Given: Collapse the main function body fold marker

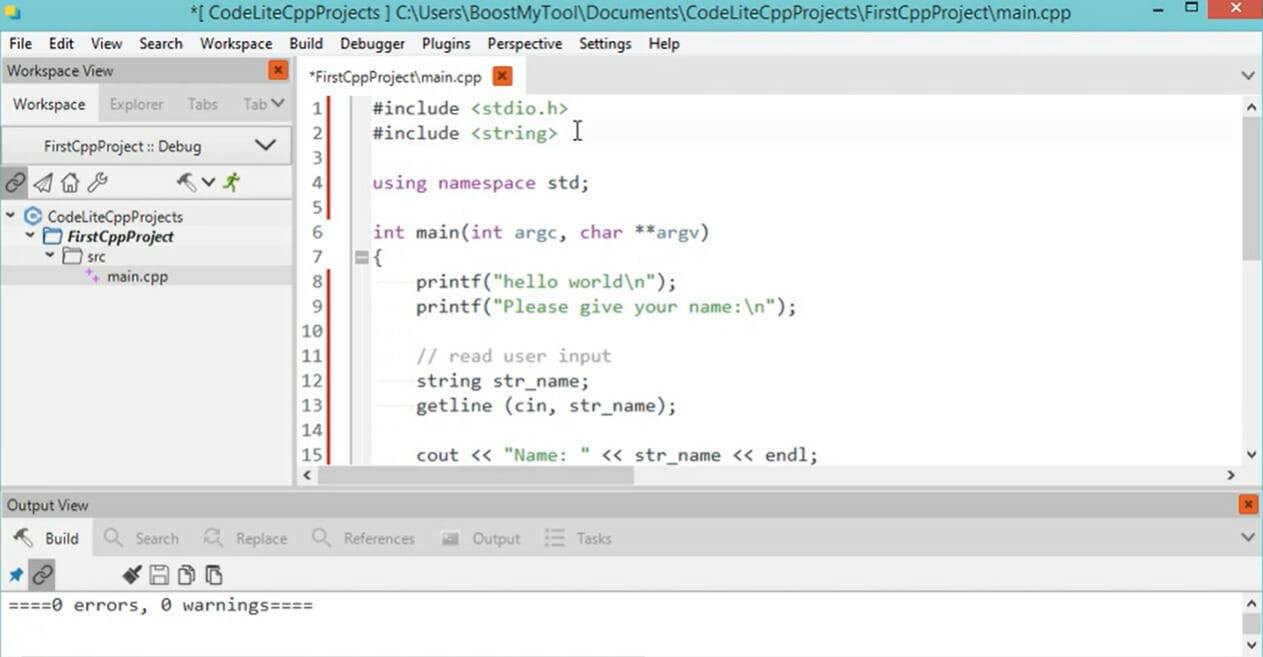Looking at the screenshot, I should [x=360, y=257].
